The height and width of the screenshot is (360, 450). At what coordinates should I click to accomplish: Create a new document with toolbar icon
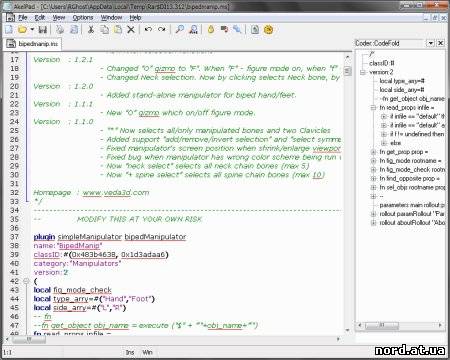[9, 30]
